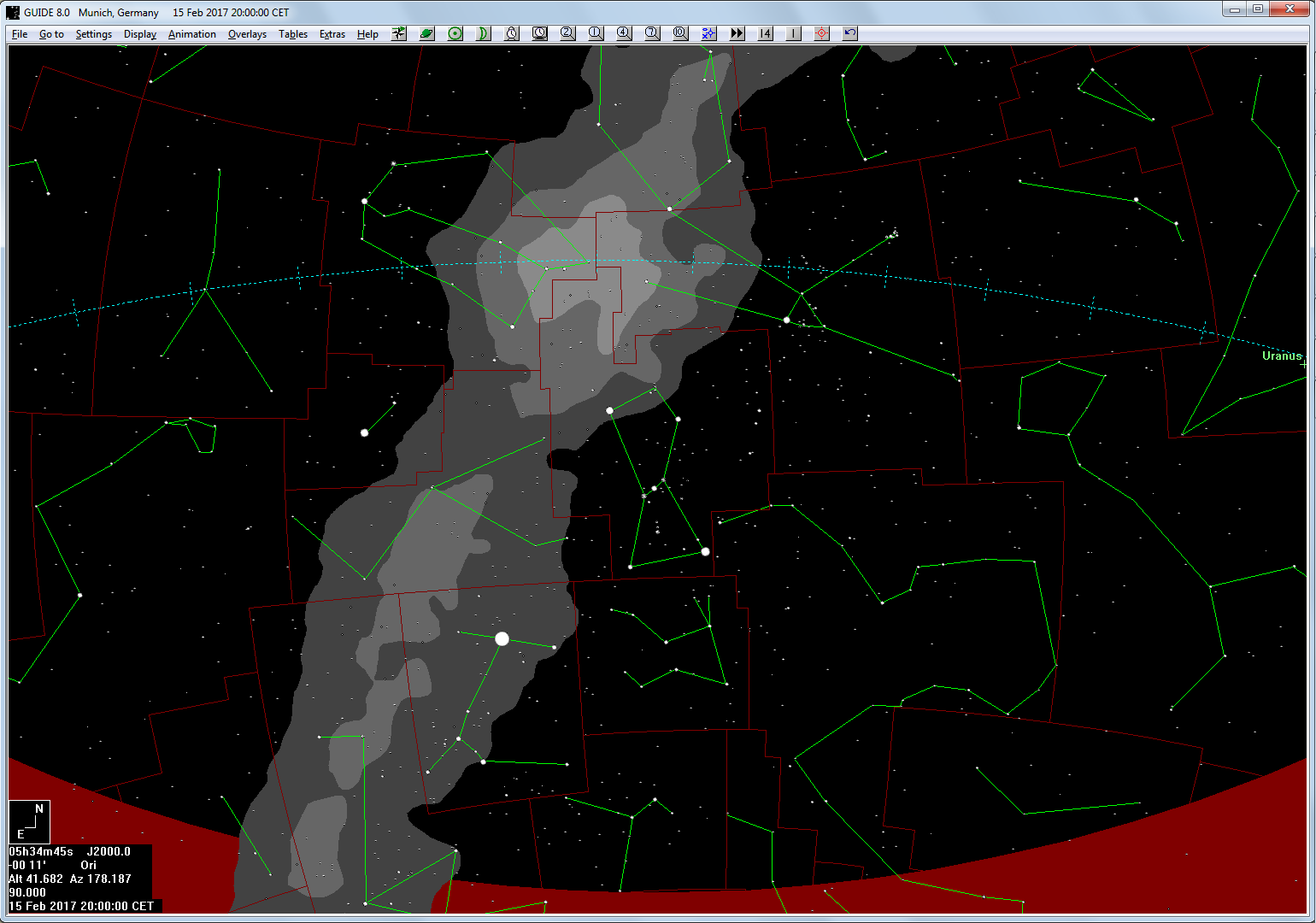Screen dimensions: 1316x923
Task: Click the GUIDE 8.0 application icon in title bar
Action: click(13, 12)
